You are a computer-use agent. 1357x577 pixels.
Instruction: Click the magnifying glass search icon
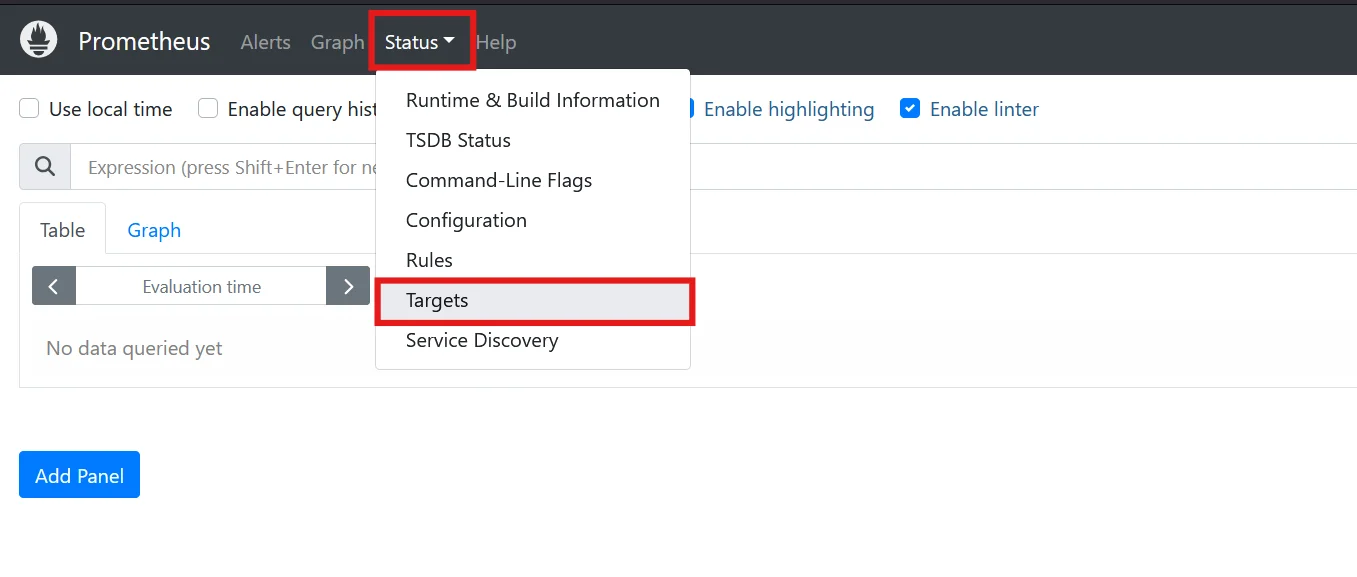pyautogui.click(x=45, y=167)
